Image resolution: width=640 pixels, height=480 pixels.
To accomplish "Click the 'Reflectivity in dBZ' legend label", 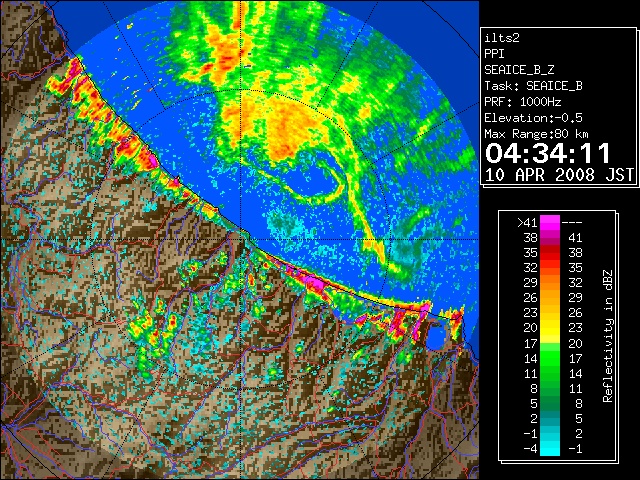I will coord(608,336).
